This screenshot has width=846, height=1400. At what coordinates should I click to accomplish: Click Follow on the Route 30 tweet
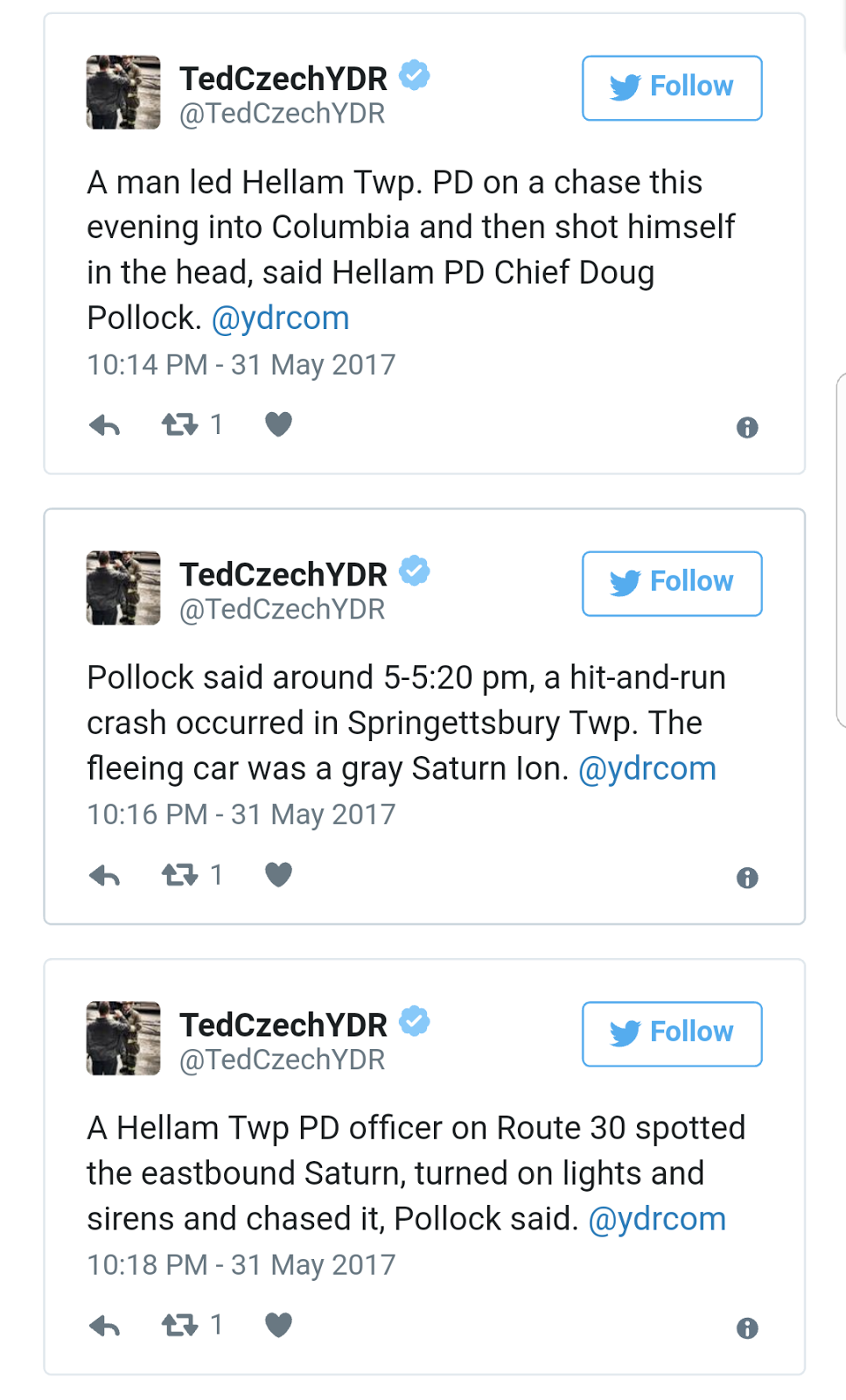[x=672, y=1033]
